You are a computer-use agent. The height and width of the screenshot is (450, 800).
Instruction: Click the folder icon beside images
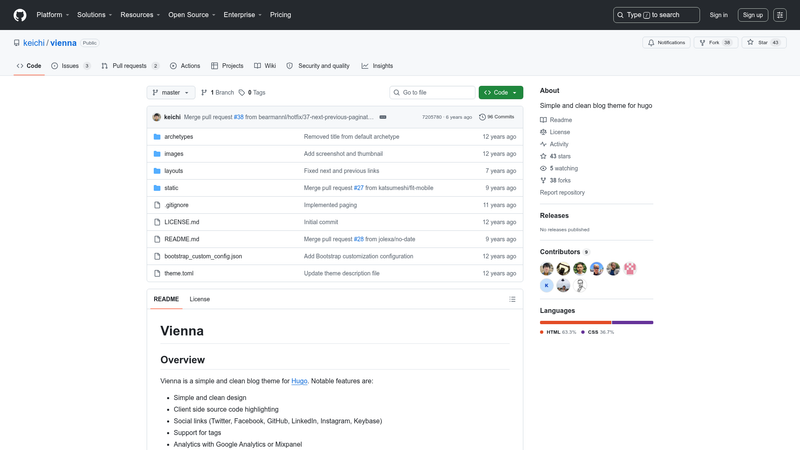click(157, 154)
